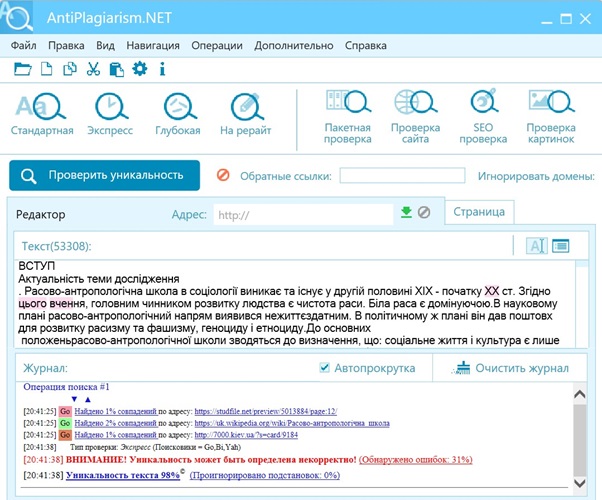The height and width of the screenshot is (500, 602).
Task: Select Глубокая check mode
Action: click(x=178, y=114)
